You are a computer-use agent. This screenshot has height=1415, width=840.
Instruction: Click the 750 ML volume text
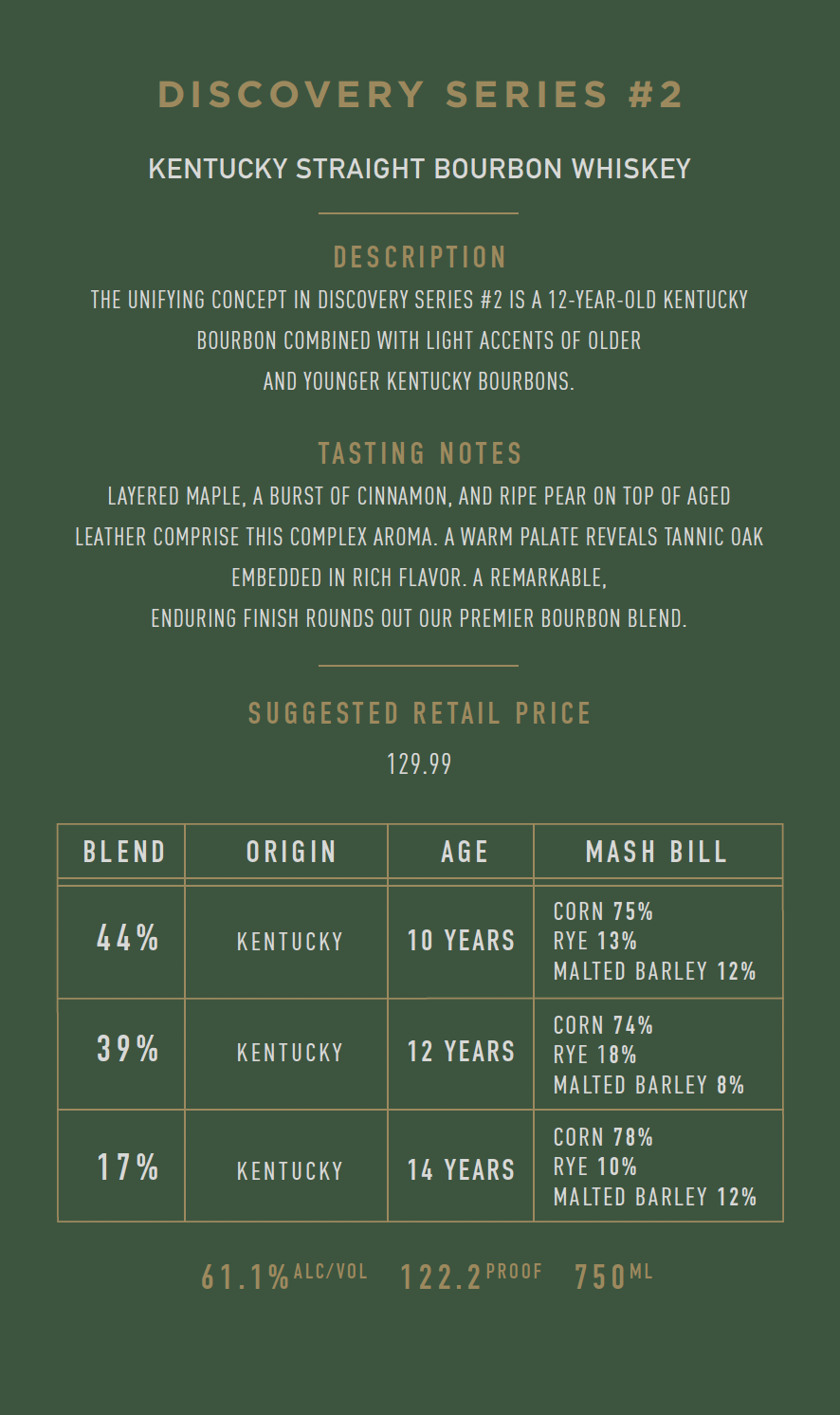point(613,1277)
